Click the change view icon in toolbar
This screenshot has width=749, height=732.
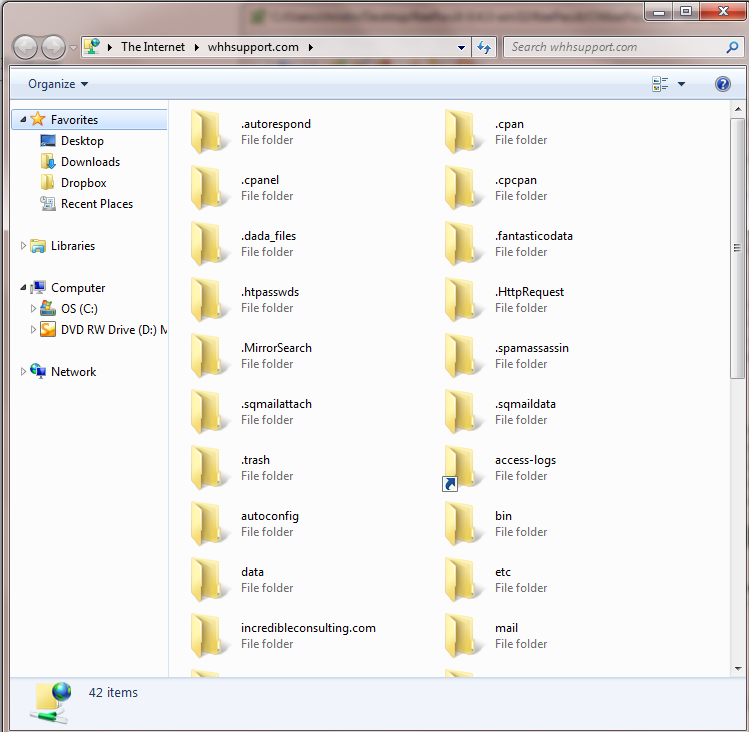(660, 84)
